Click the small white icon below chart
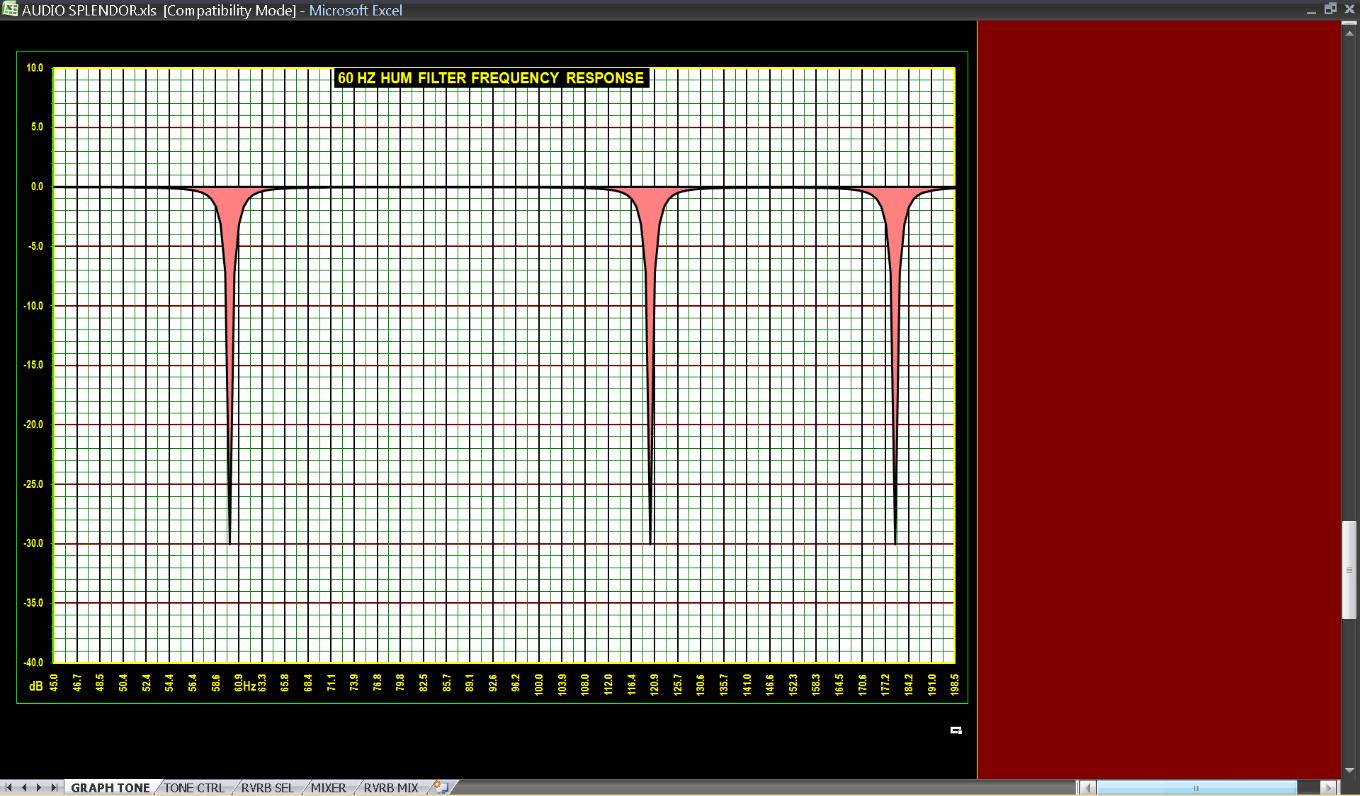 tap(956, 731)
